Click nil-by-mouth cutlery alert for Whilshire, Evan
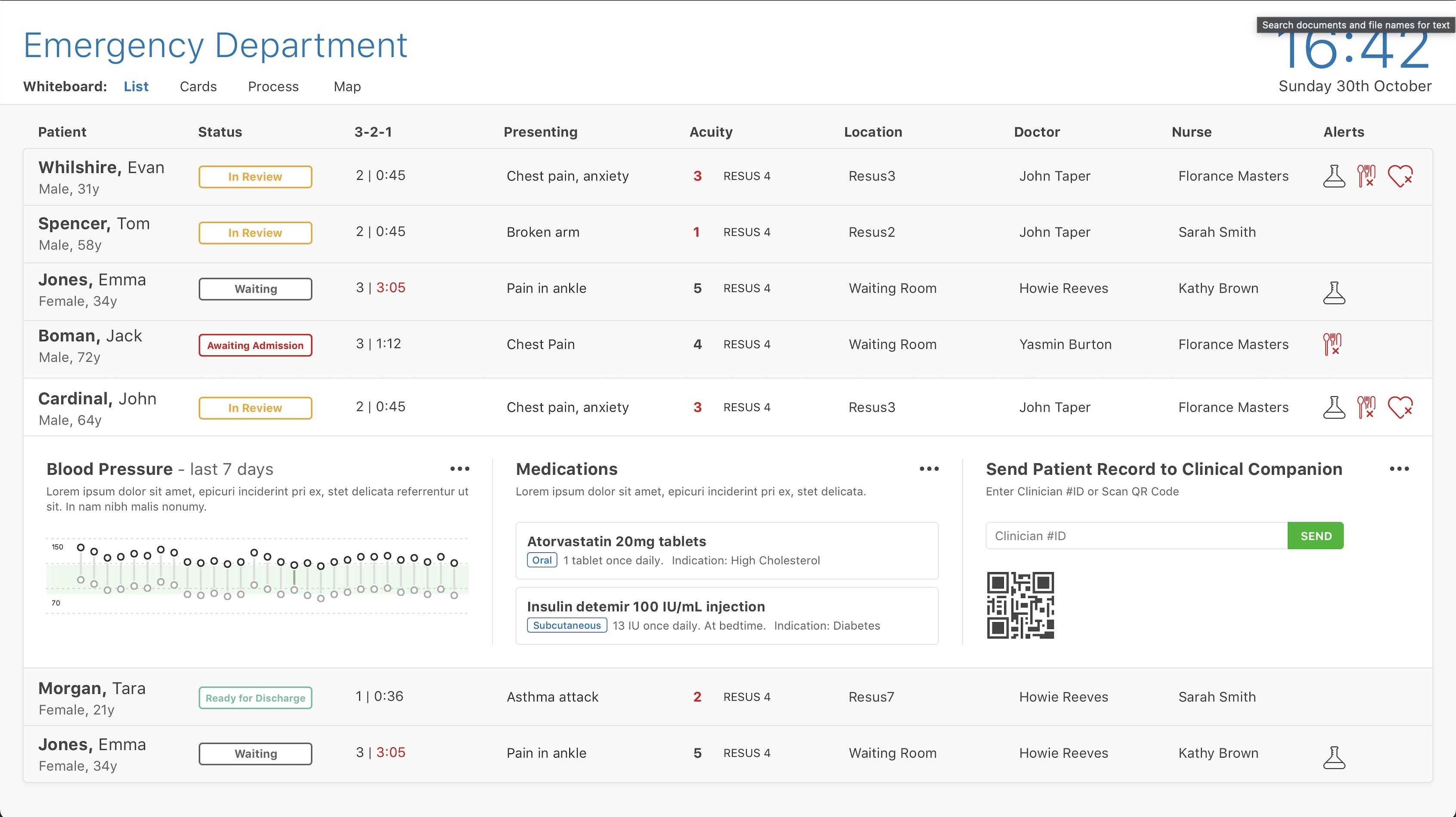The image size is (1456, 817). click(1366, 176)
